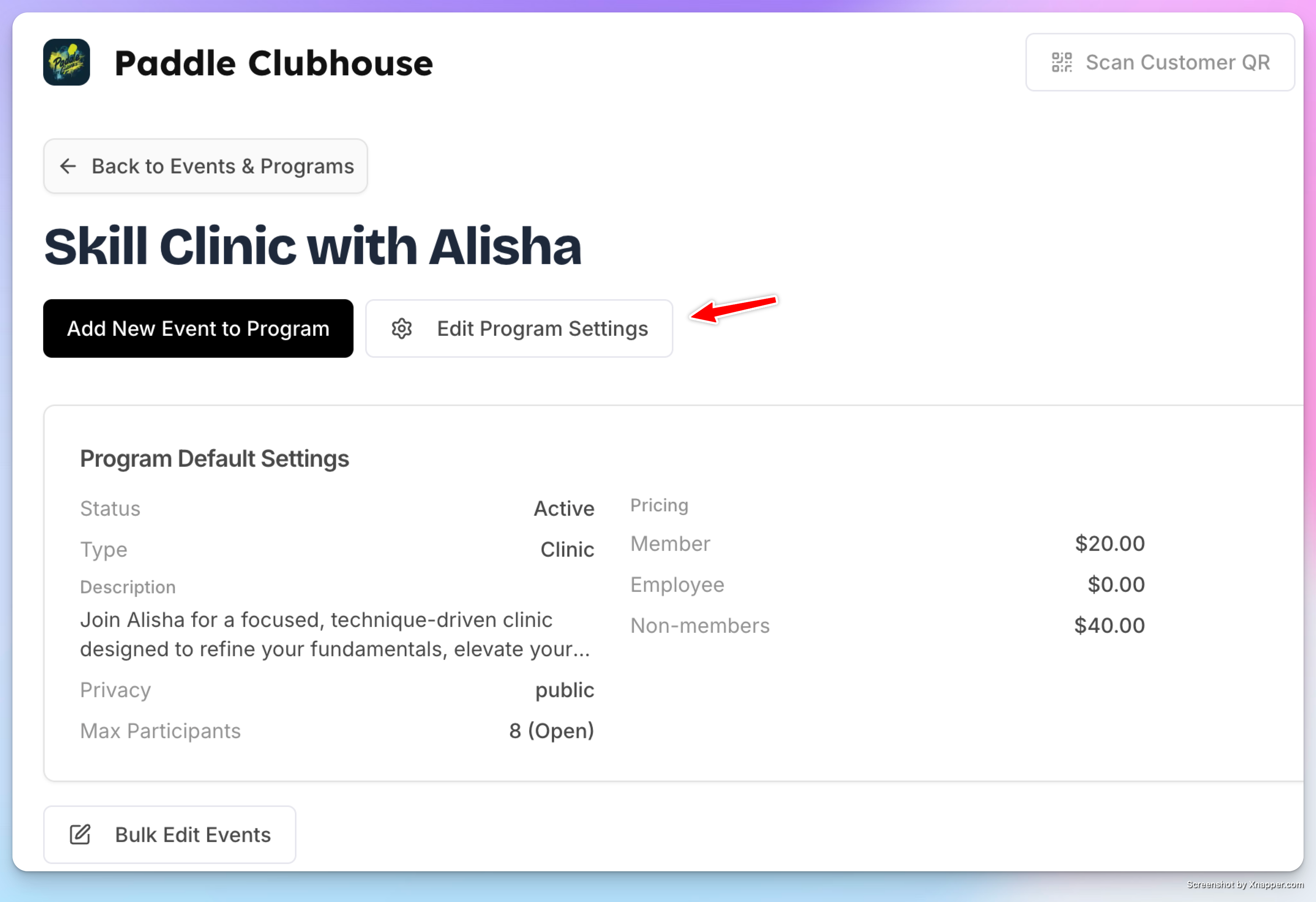Open Scan Customer QR
This screenshot has height=902, width=1316.
(1160, 62)
